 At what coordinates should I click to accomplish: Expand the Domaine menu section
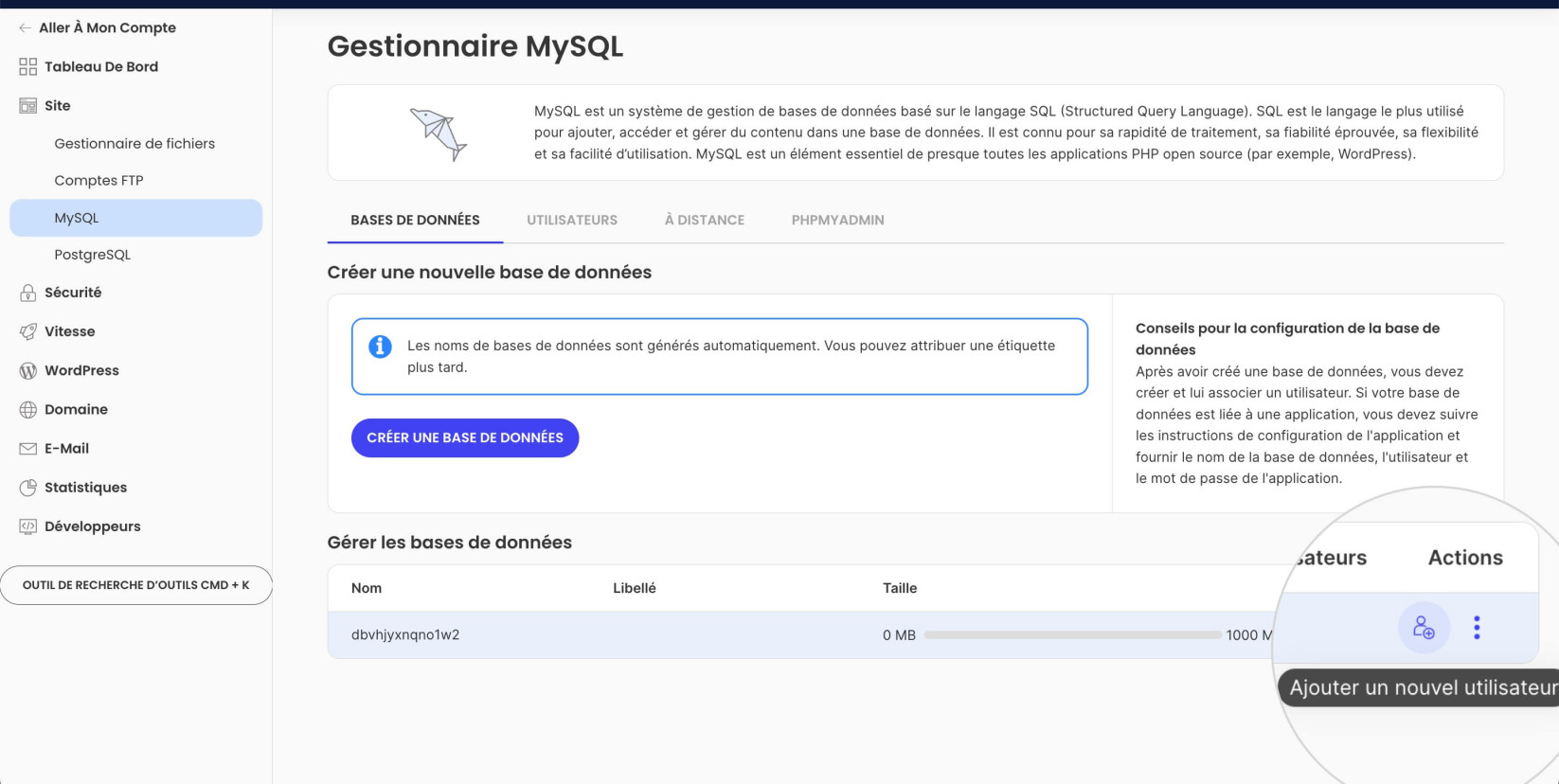tap(76, 409)
